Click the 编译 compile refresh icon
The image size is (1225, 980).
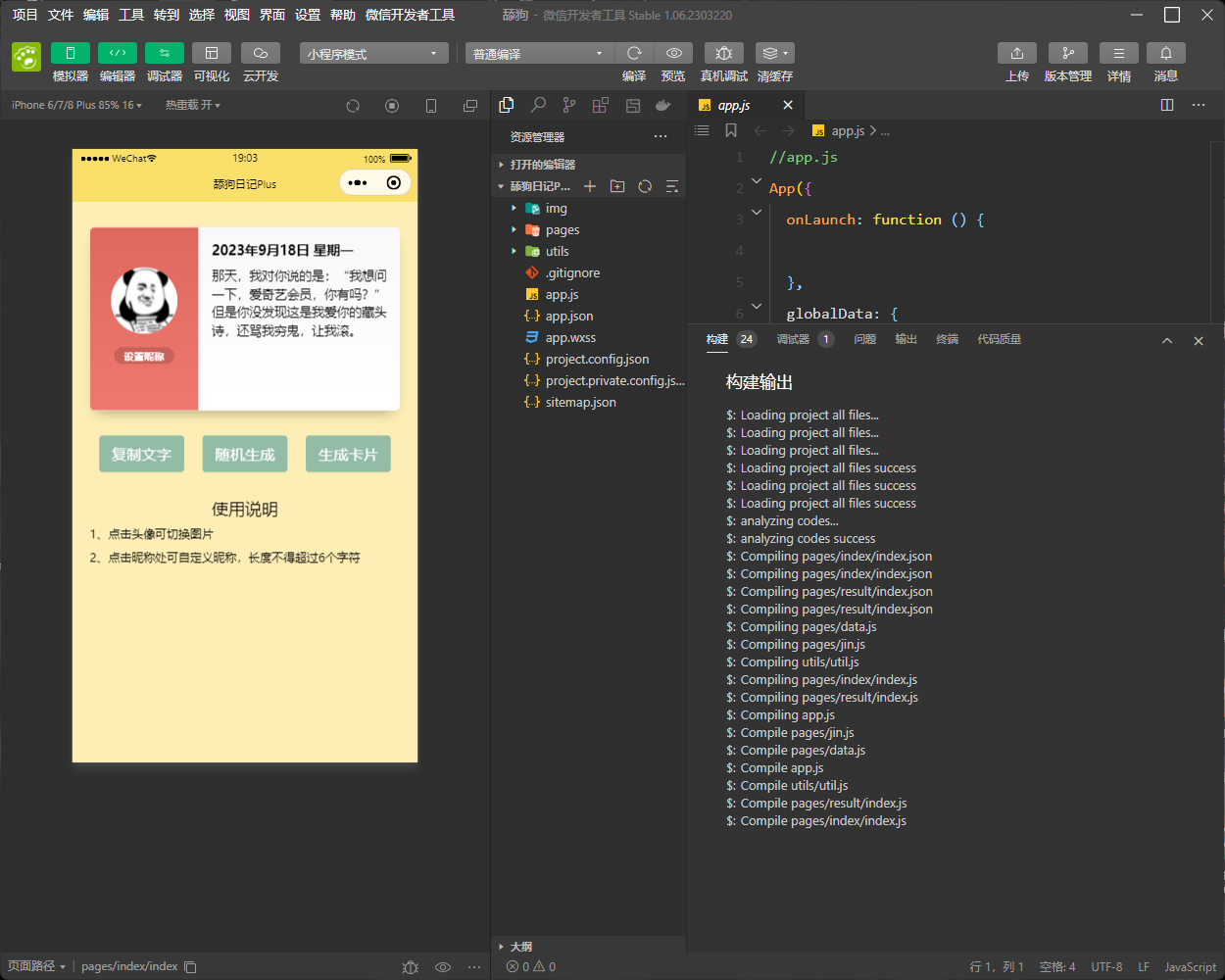tap(634, 53)
